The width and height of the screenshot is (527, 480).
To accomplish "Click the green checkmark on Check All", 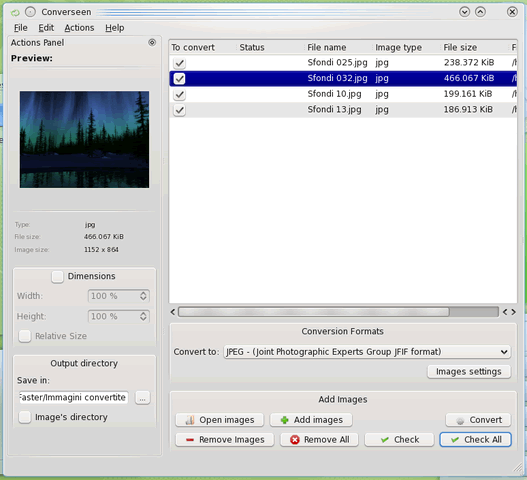I will coord(455,440).
